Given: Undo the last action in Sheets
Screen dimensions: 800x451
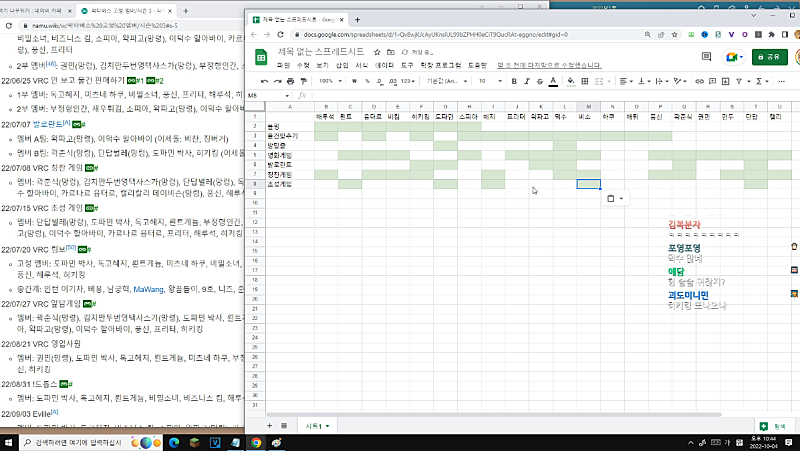Looking at the screenshot, I should pyautogui.click(x=264, y=81).
